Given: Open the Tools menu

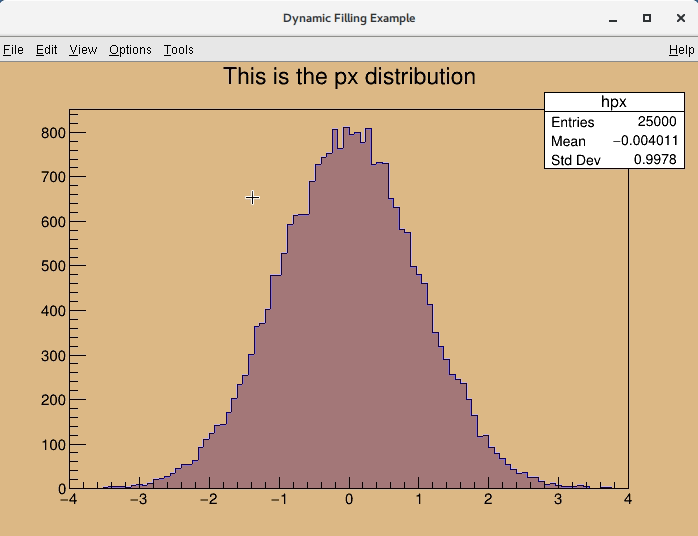Looking at the screenshot, I should (179, 50).
